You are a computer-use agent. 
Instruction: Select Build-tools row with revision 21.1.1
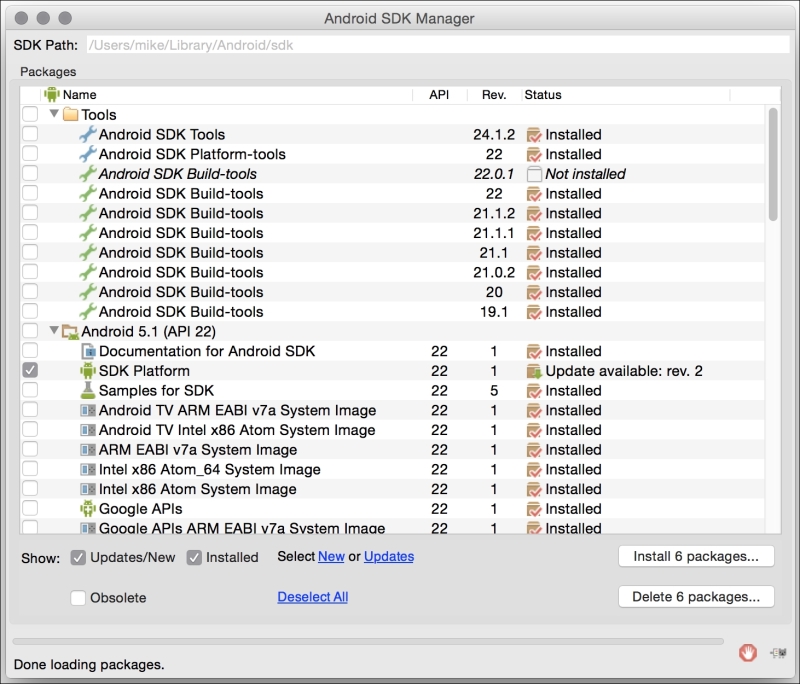pos(392,233)
